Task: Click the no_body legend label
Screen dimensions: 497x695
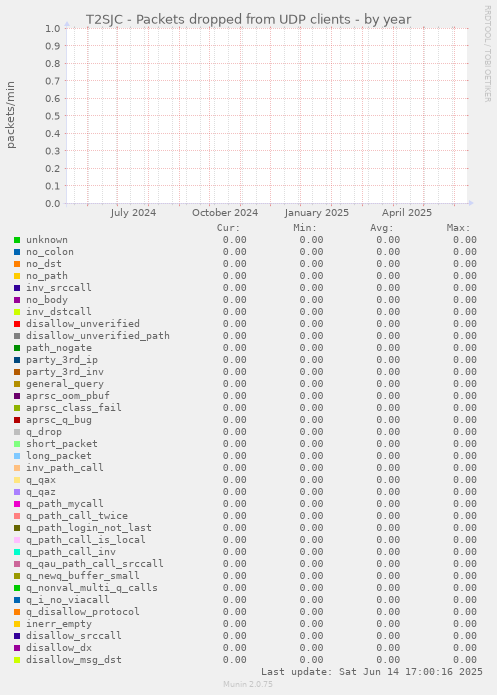Action: point(47,300)
